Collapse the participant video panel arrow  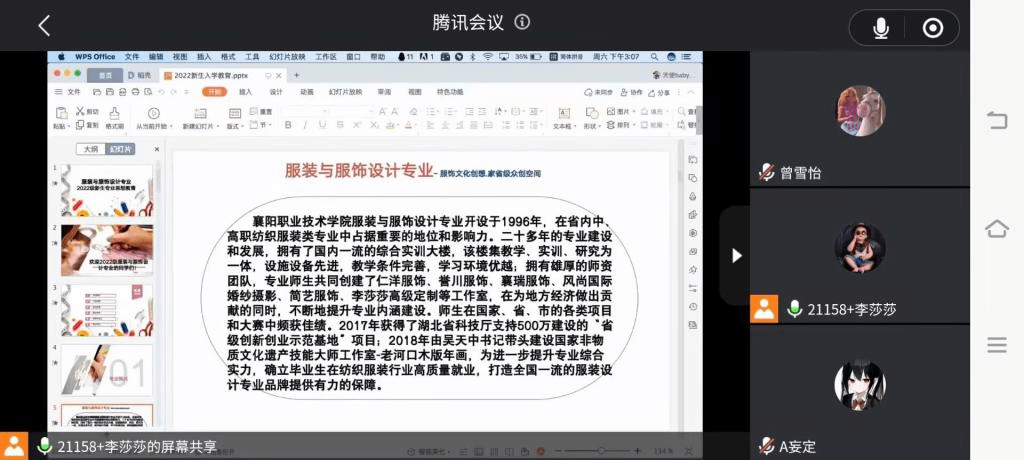pos(736,255)
